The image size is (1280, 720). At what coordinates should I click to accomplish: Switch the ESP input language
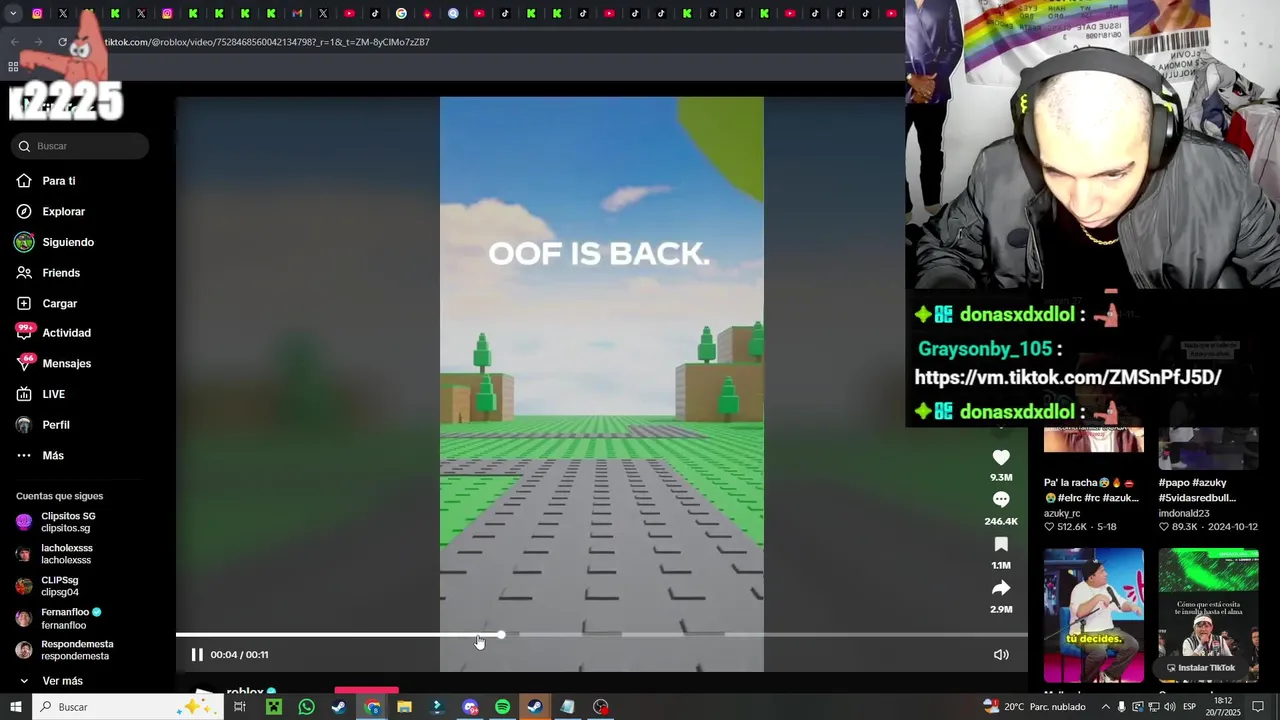[x=1190, y=707]
